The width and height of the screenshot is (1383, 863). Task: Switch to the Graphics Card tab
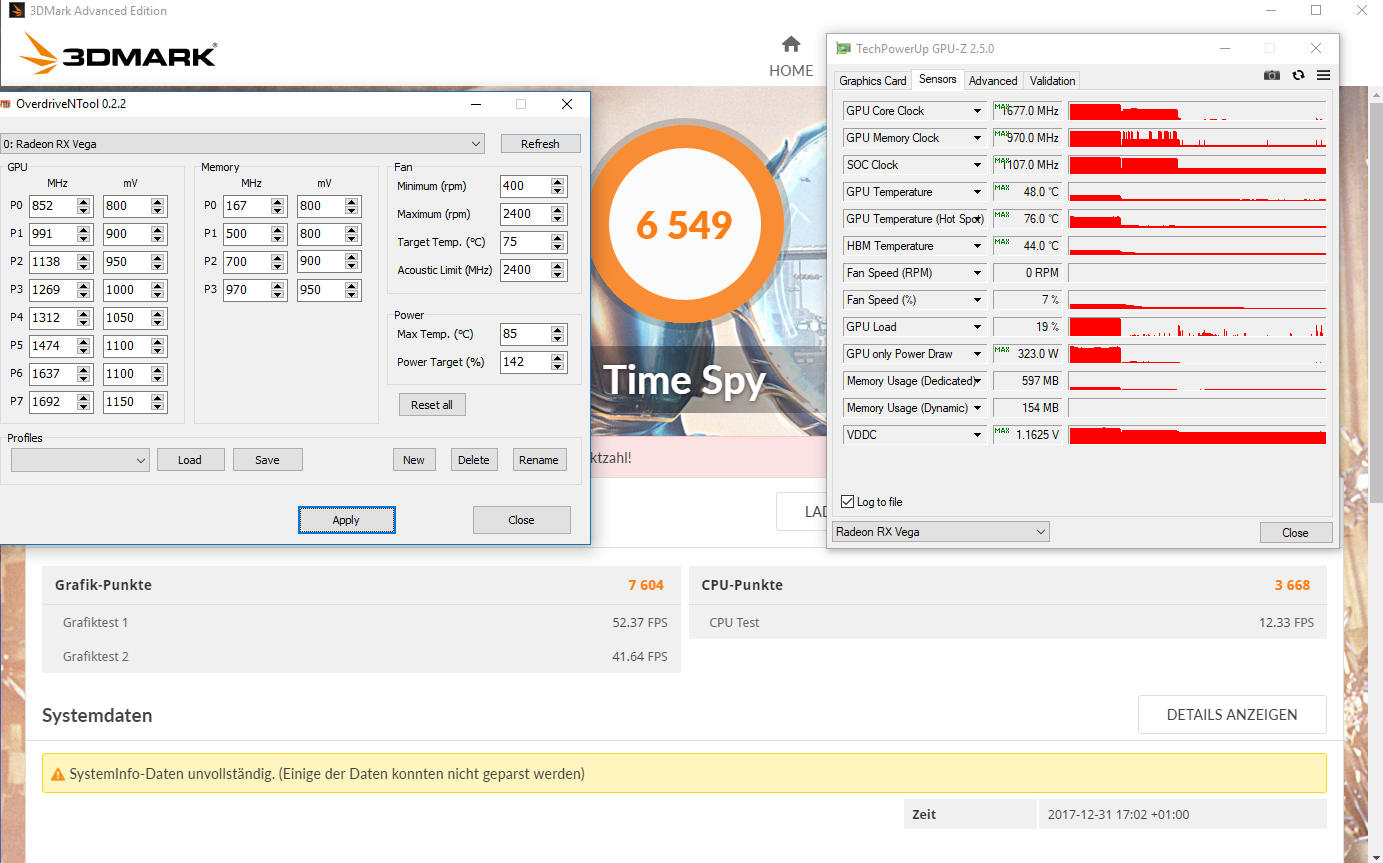pos(873,81)
